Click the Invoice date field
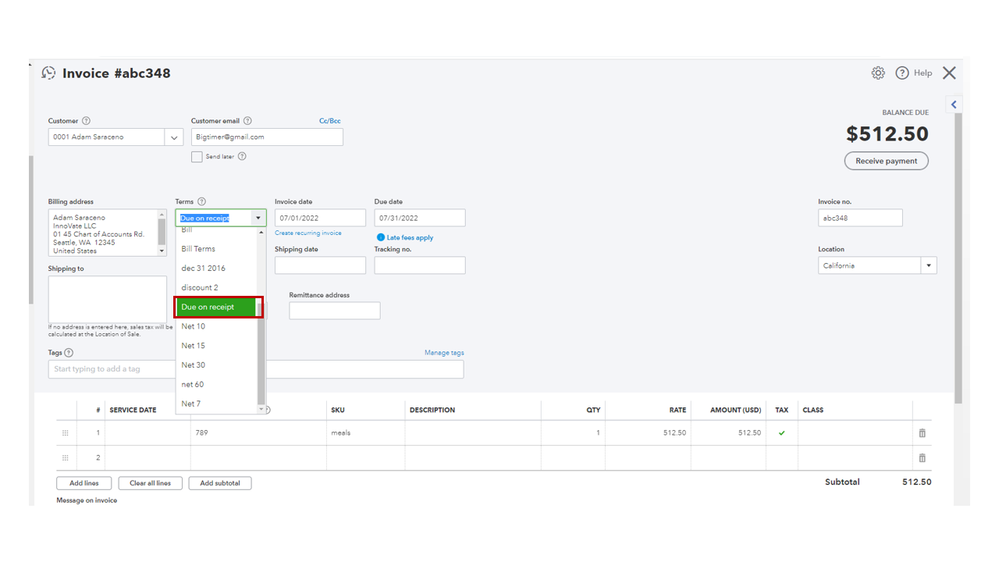The height and width of the screenshot is (562, 999). point(320,218)
